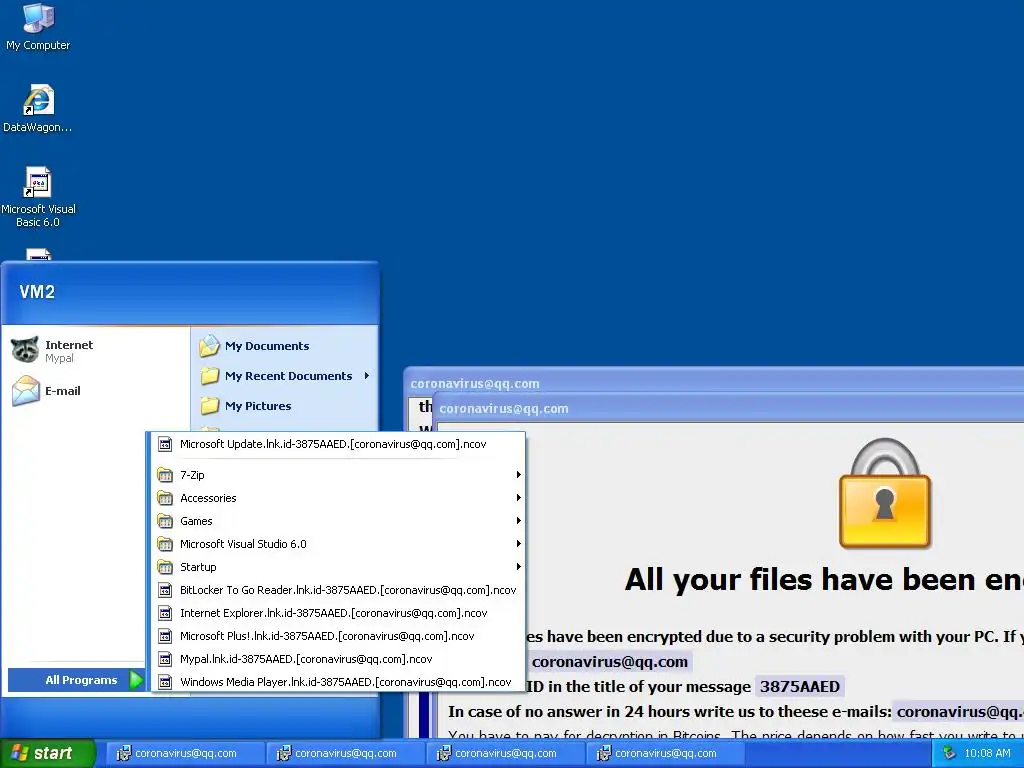Expand the 7-Zip submenu arrow
Viewport: 1024px width, 768px height.
pos(519,475)
